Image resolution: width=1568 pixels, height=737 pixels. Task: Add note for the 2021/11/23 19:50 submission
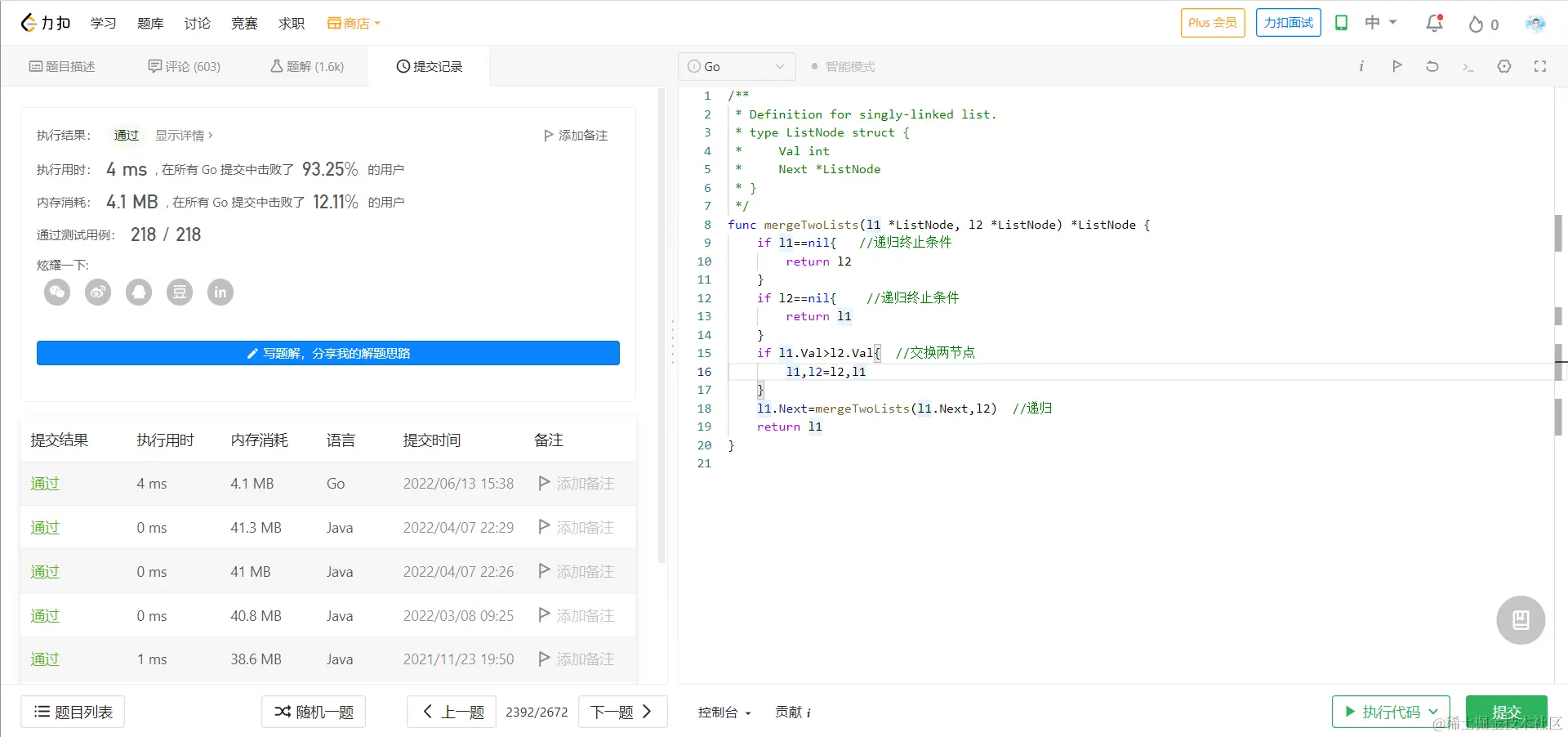coord(577,659)
